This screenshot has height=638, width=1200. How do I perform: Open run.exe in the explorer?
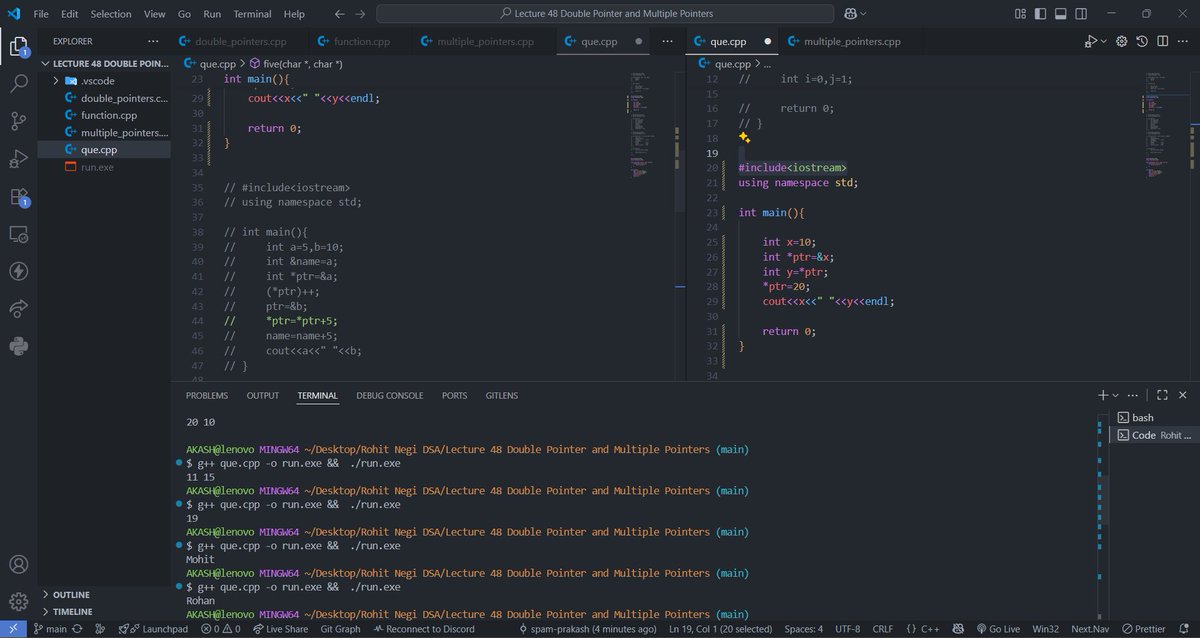click(104, 166)
